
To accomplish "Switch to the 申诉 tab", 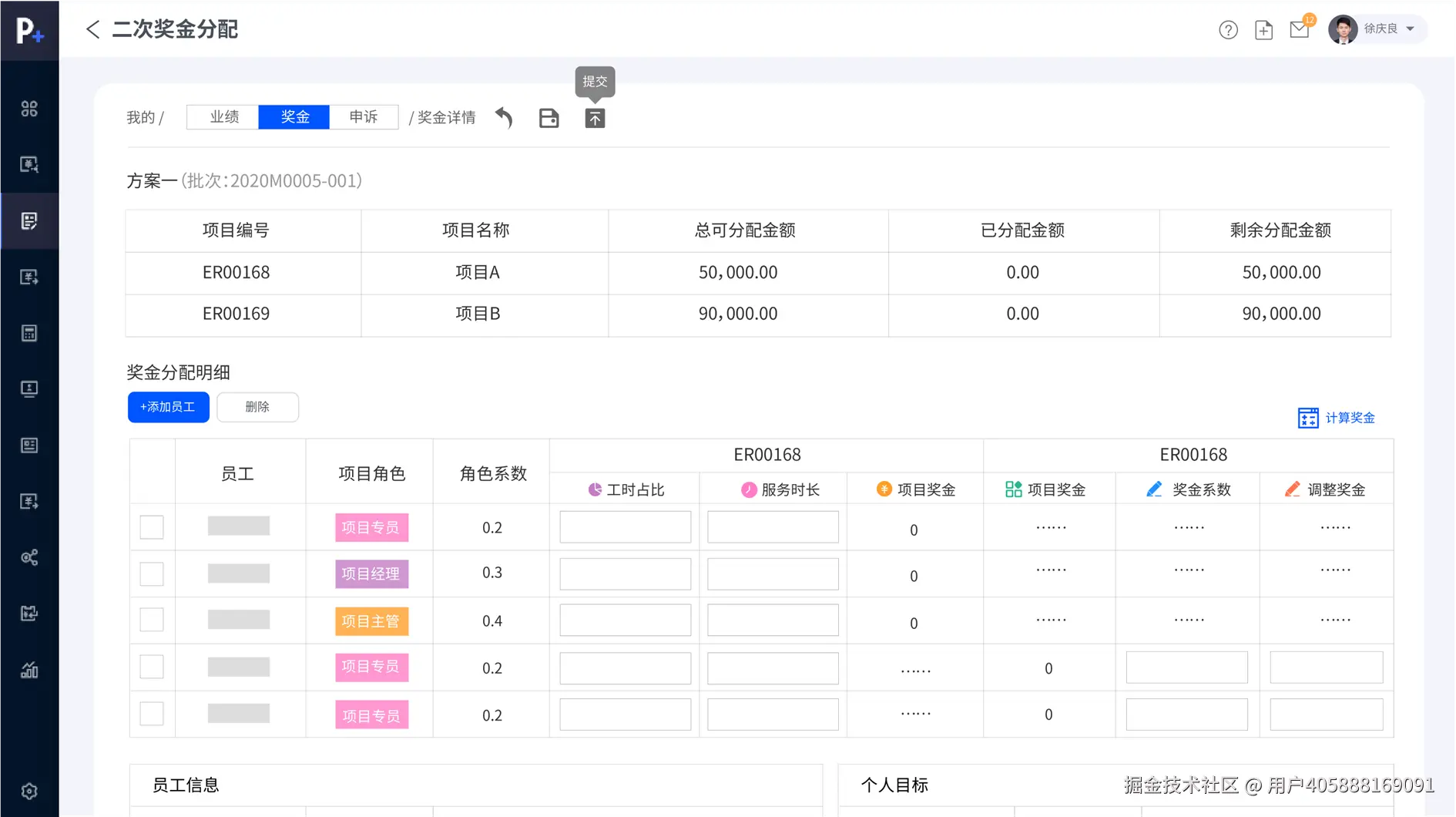I will point(364,117).
